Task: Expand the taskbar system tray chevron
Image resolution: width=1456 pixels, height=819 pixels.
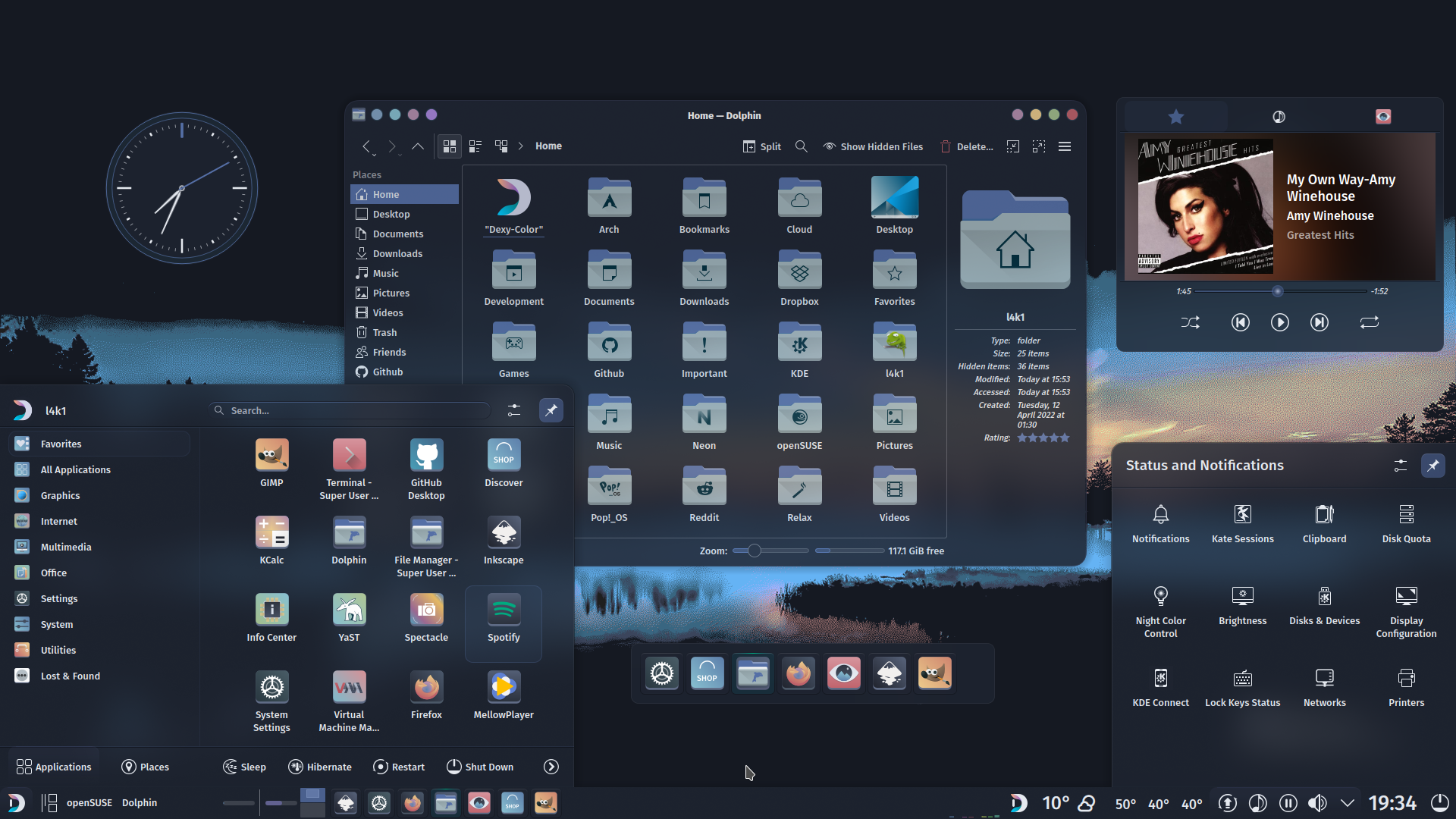Action: (1347, 802)
